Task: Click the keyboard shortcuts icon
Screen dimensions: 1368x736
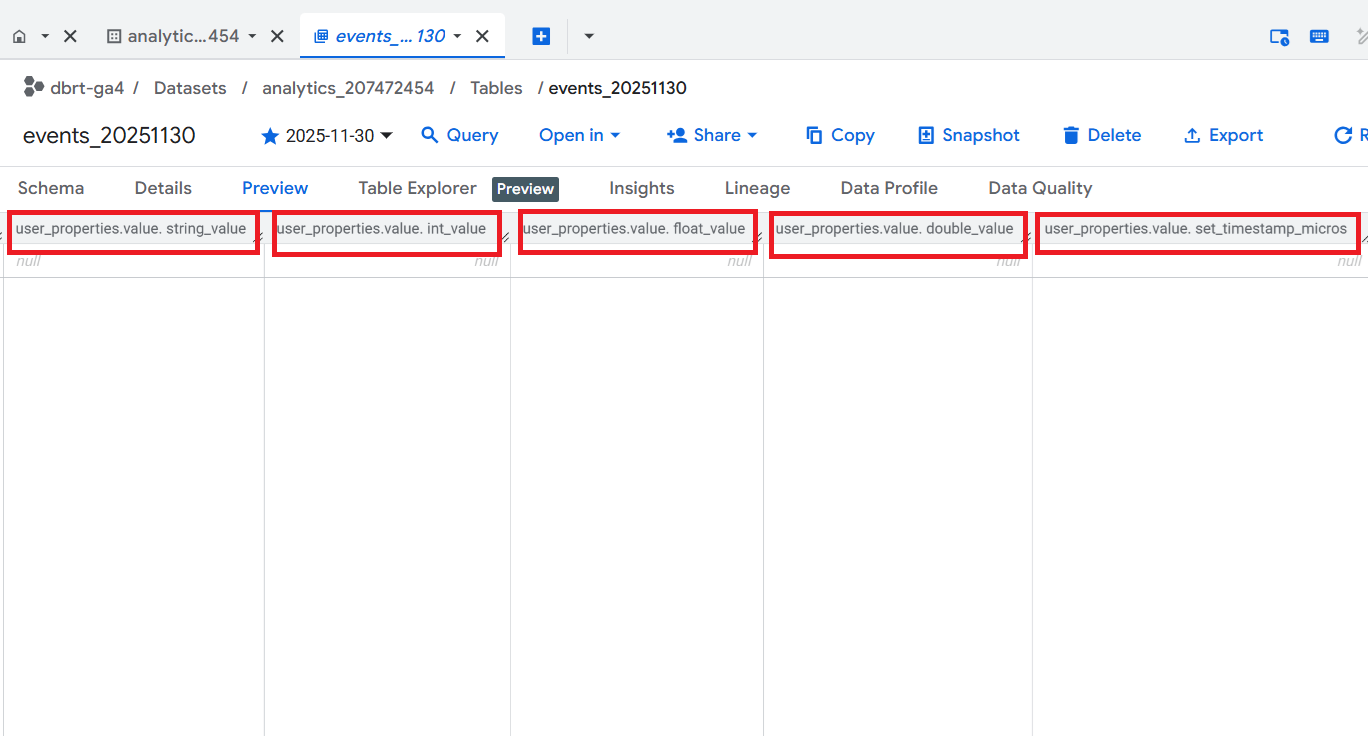Action: pyautogui.click(x=1319, y=36)
